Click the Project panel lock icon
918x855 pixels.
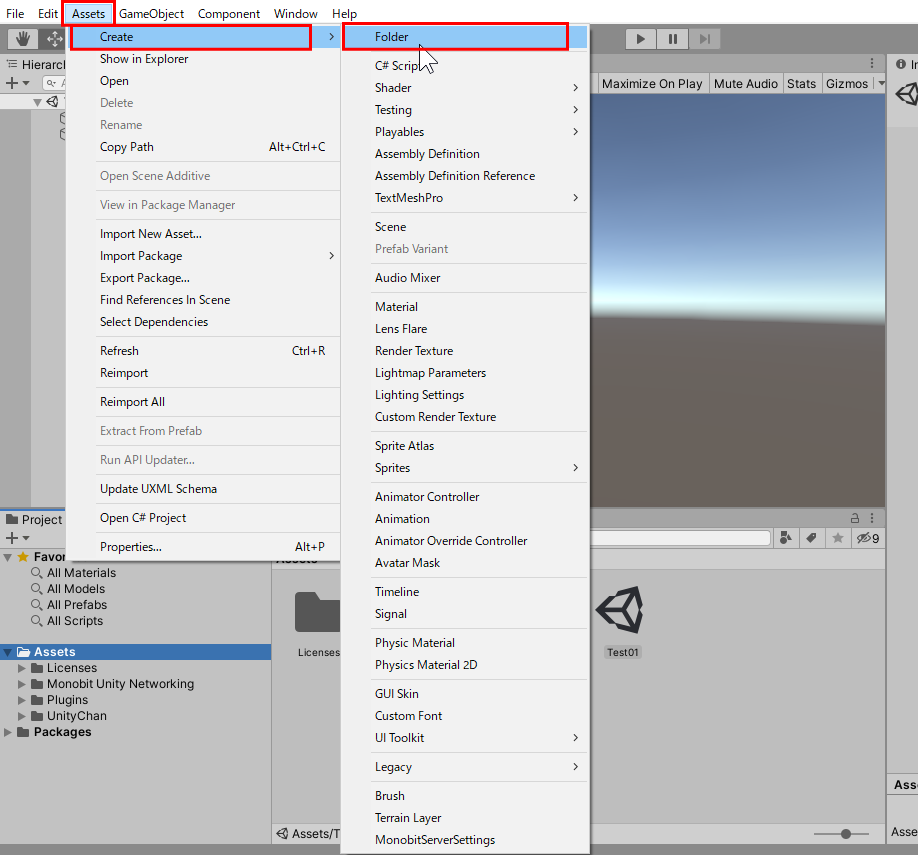(x=855, y=518)
